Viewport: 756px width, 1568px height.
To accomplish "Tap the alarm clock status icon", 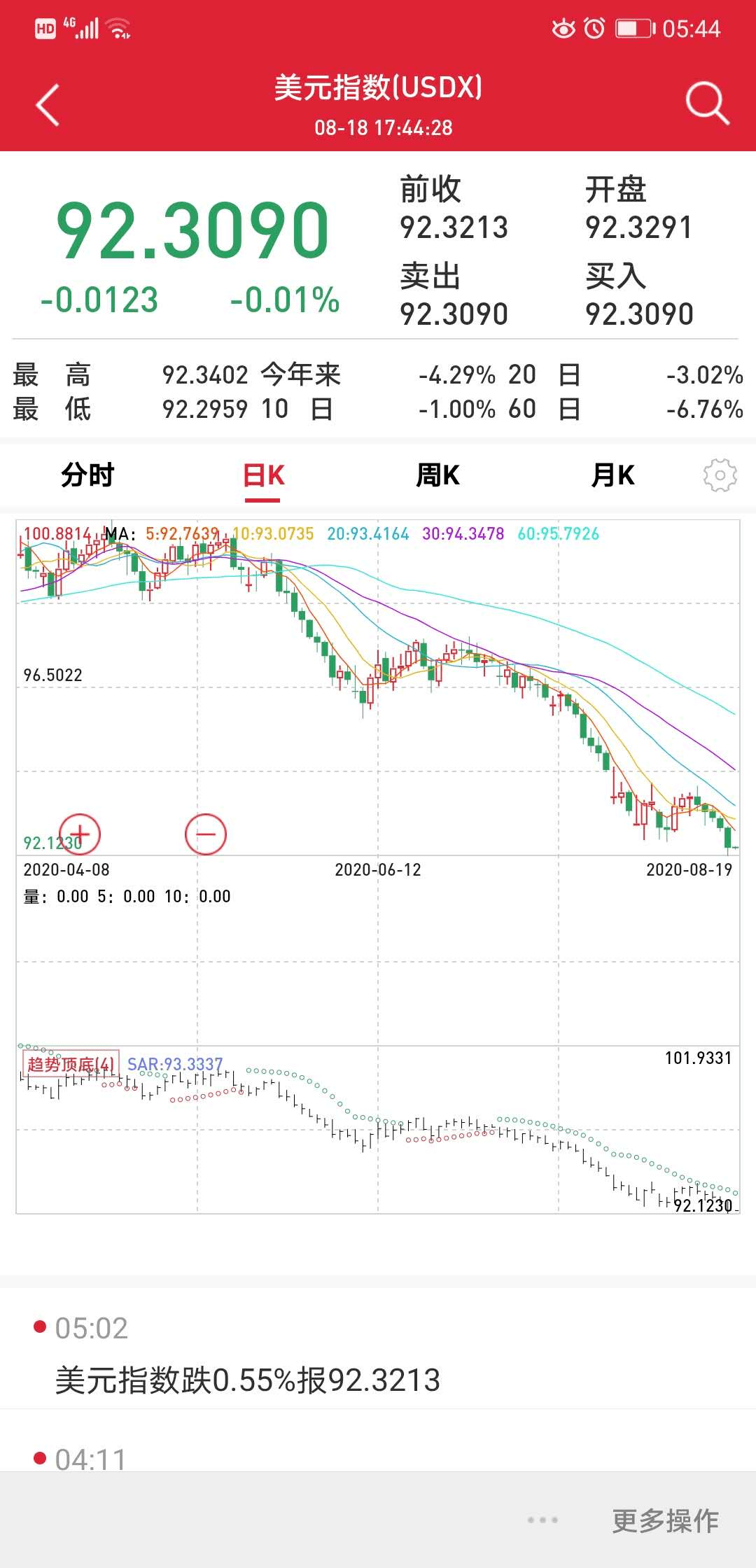I will [x=594, y=29].
